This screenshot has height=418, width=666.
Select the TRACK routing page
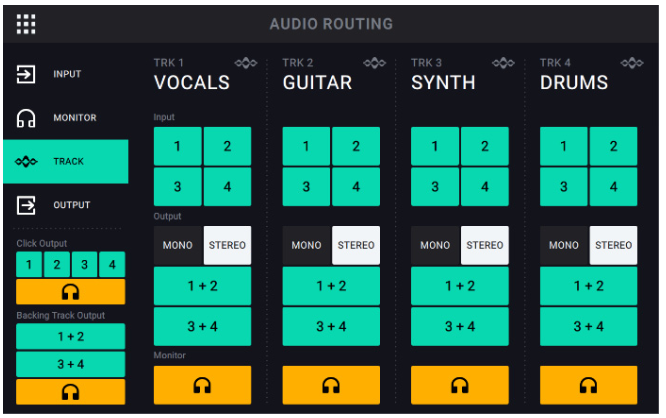pyautogui.click(x=66, y=161)
